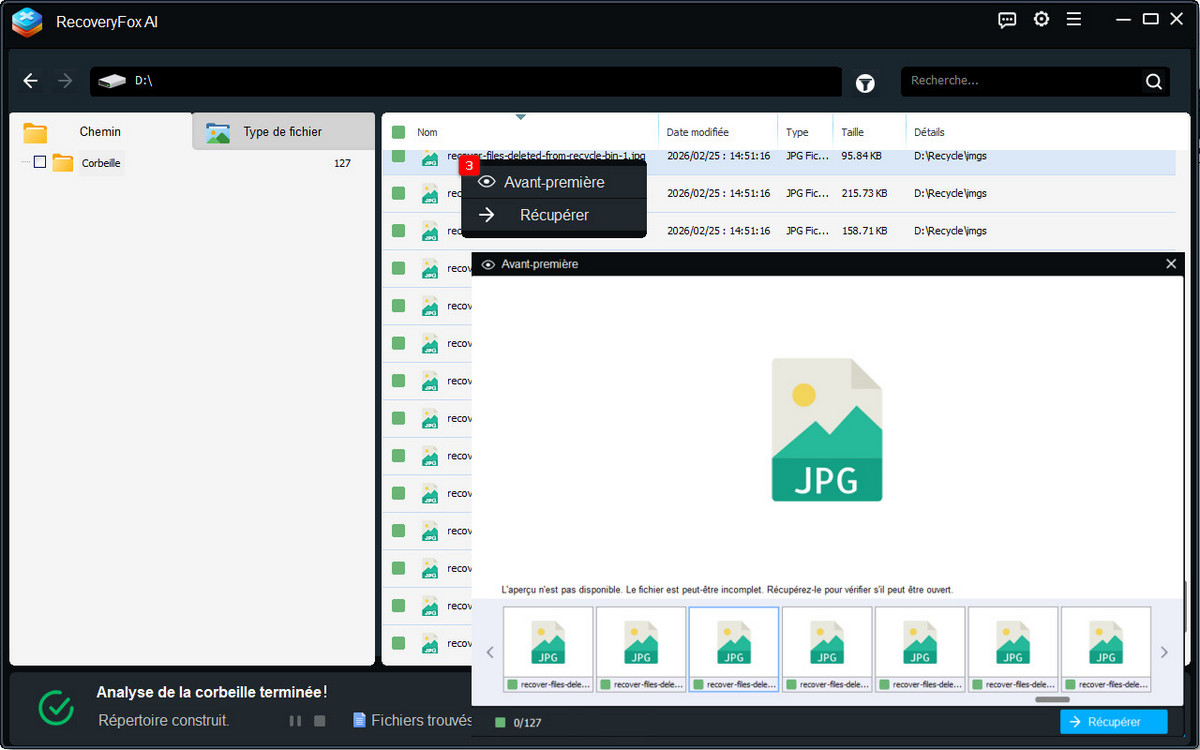Screen dimensions: 1200x750
Task: Check the 0/127 selection checkbox
Action: coord(501,722)
